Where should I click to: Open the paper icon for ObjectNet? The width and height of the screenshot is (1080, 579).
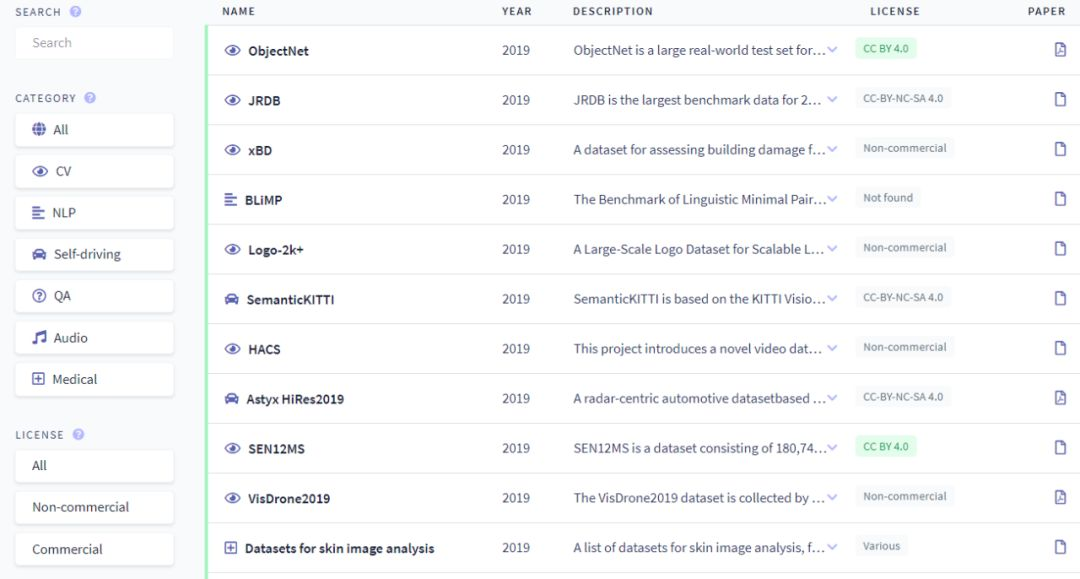point(1060,50)
